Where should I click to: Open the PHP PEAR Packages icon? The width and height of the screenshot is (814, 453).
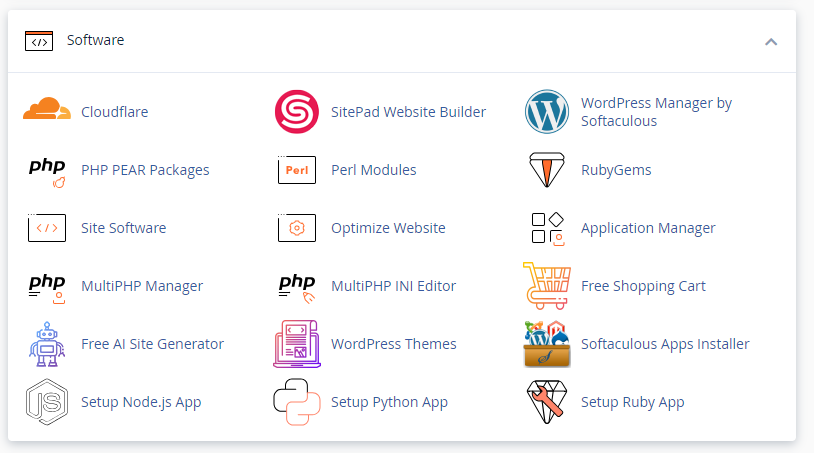(x=47, y=173)
